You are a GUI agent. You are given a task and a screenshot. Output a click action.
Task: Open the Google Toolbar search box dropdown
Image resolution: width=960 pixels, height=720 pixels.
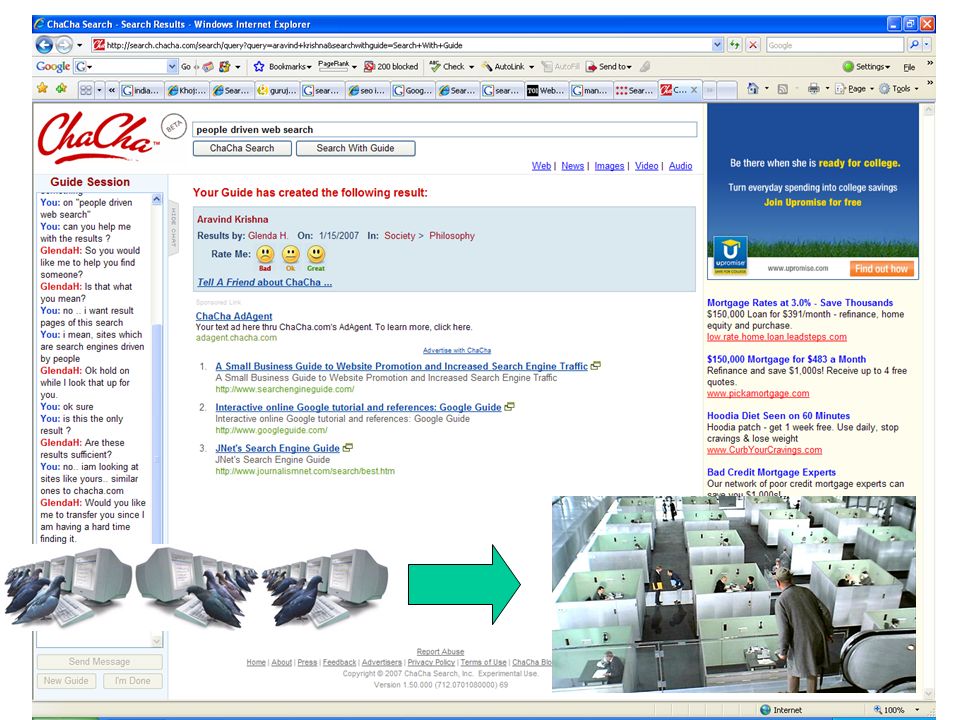click(x=172, y=66)
